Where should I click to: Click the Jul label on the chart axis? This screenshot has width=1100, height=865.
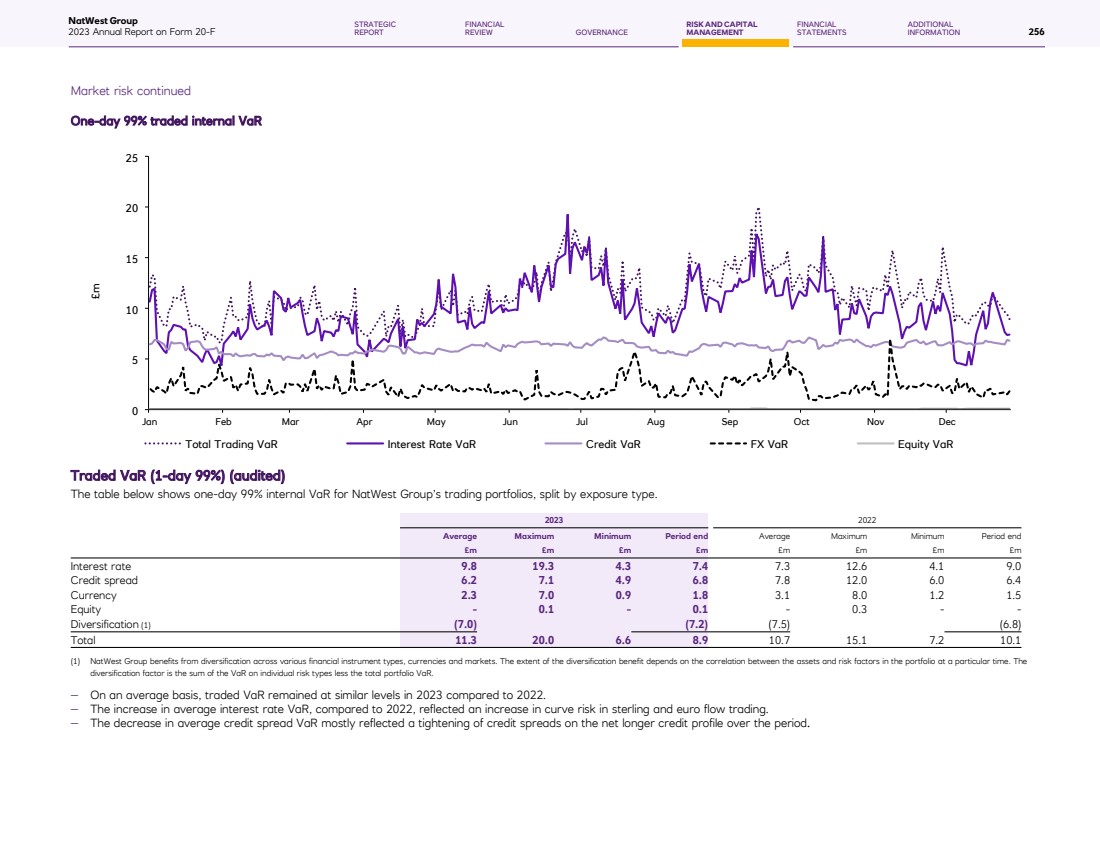pos(583,423)
